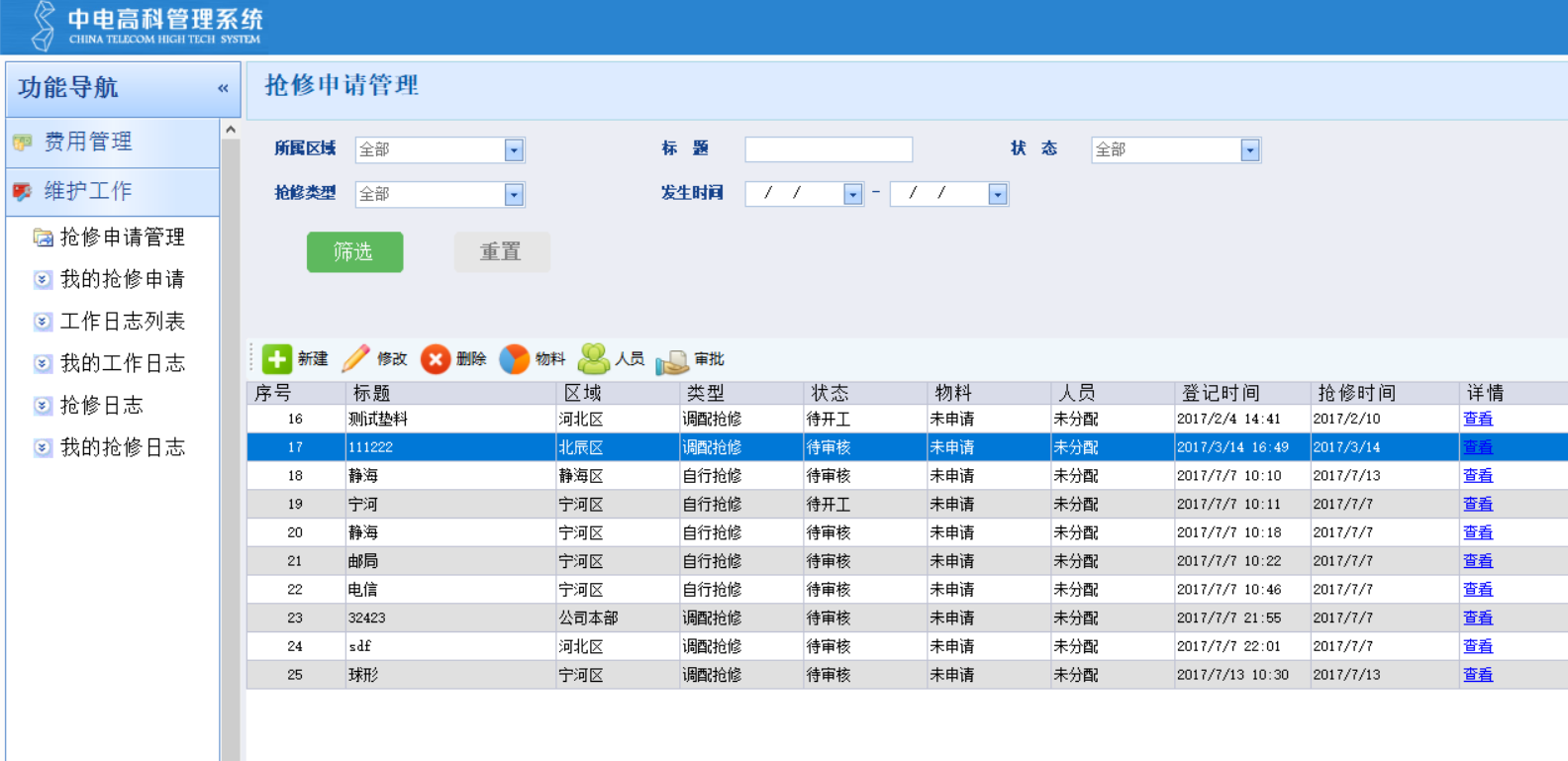The image size is (1568, 761).
Task: Click the green 筛选 filter button
Action: click(354, 252)
